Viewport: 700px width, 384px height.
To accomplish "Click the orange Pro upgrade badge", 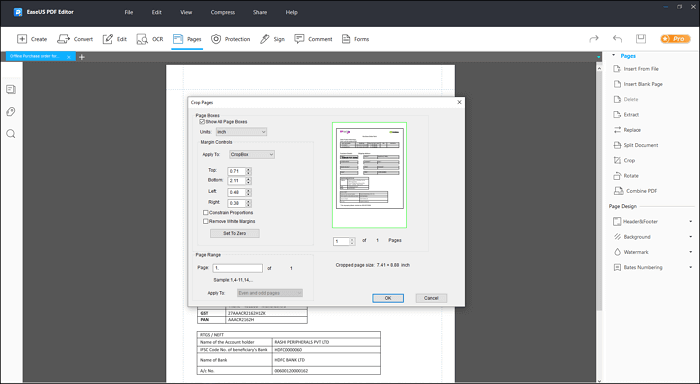I will [x=675, y=39].
